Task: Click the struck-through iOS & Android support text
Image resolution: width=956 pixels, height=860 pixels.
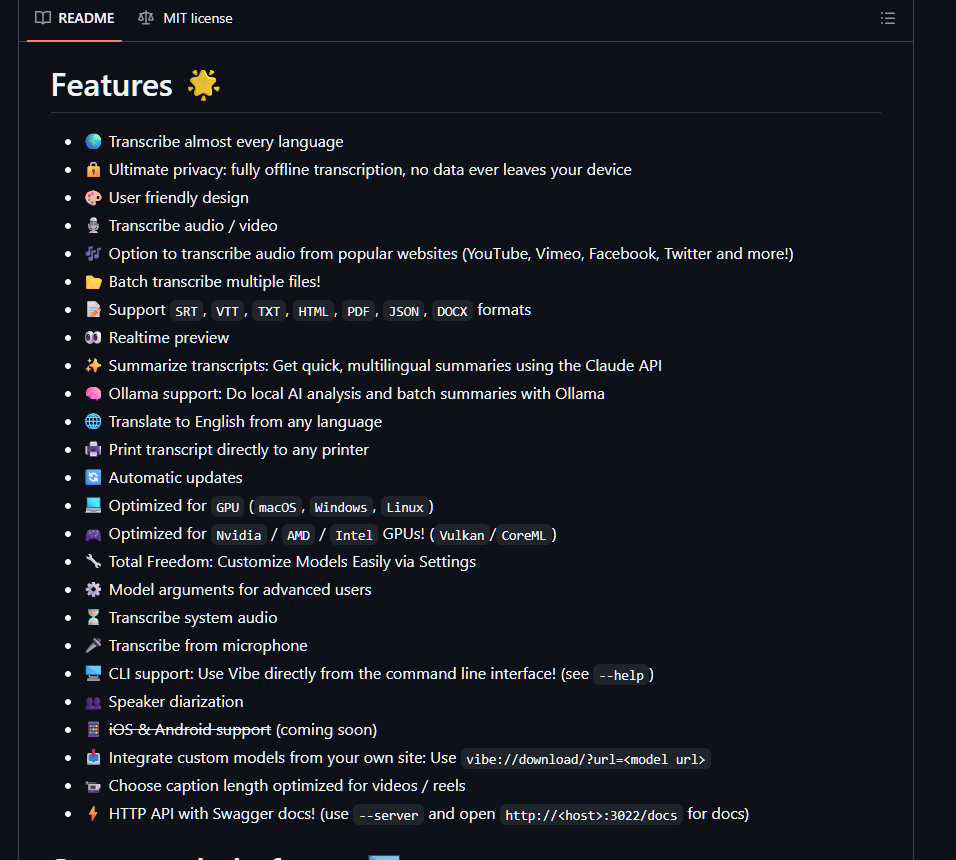Action: (x=190, y=730)
